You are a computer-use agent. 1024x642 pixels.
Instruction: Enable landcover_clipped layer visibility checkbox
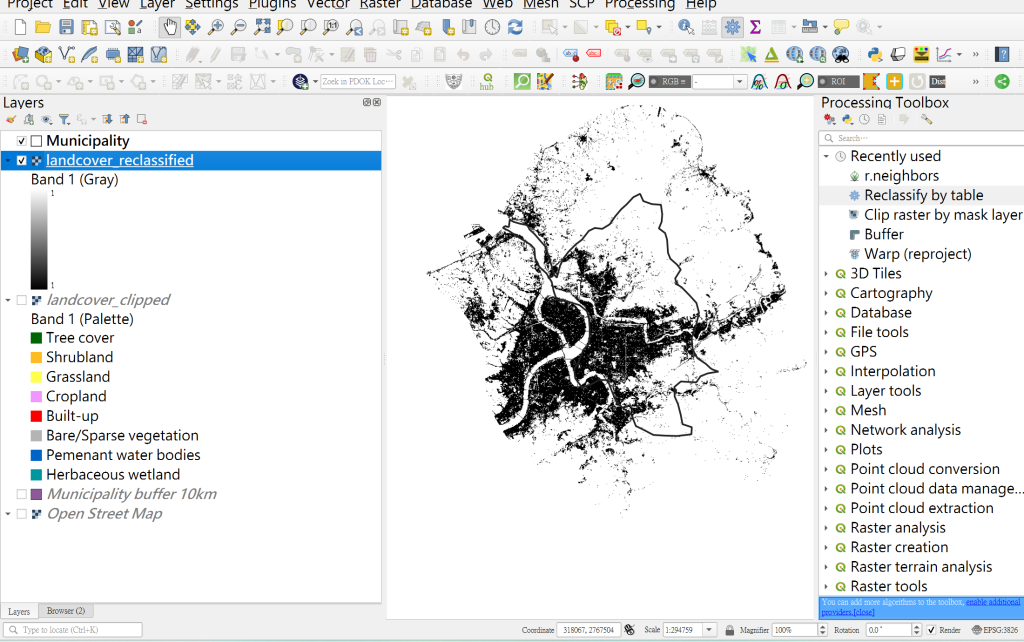[x=22, y=300]
